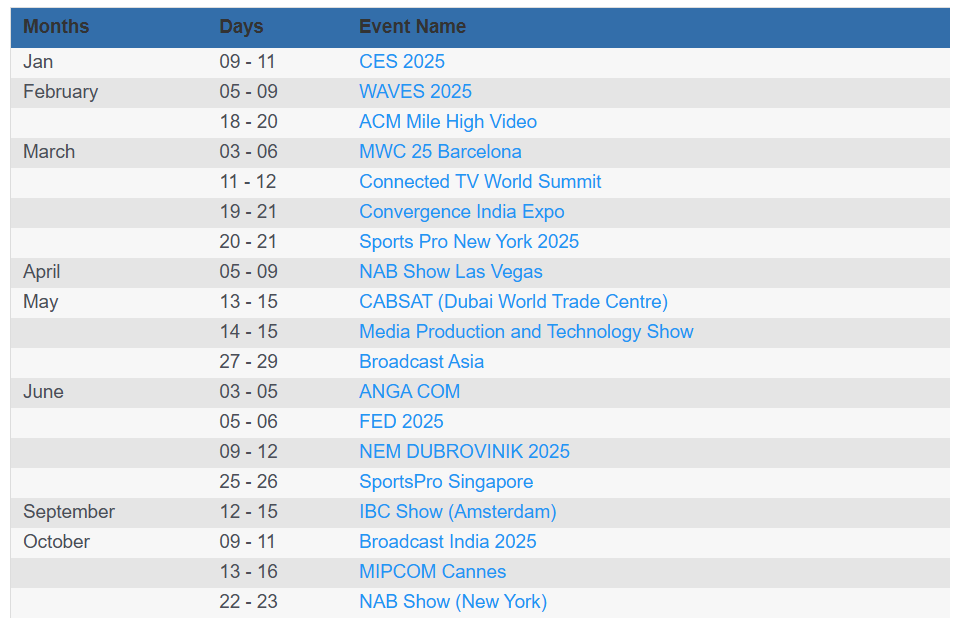The image size is (958, 627).
Task: Select the October month cell
Action: coord(56,541)
